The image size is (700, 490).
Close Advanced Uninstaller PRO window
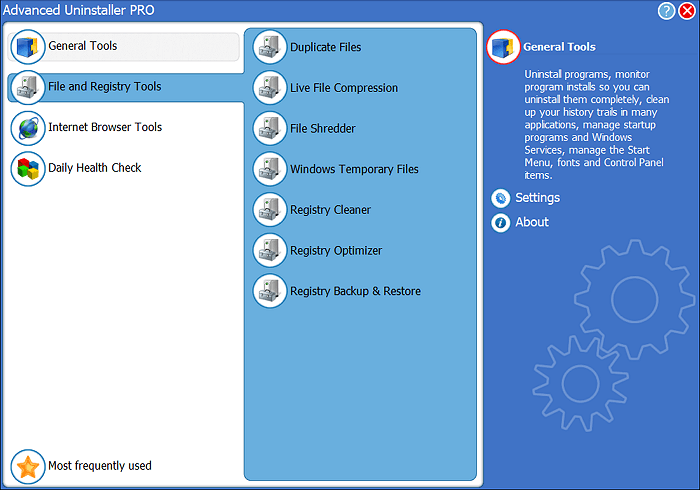click(687, 11)
